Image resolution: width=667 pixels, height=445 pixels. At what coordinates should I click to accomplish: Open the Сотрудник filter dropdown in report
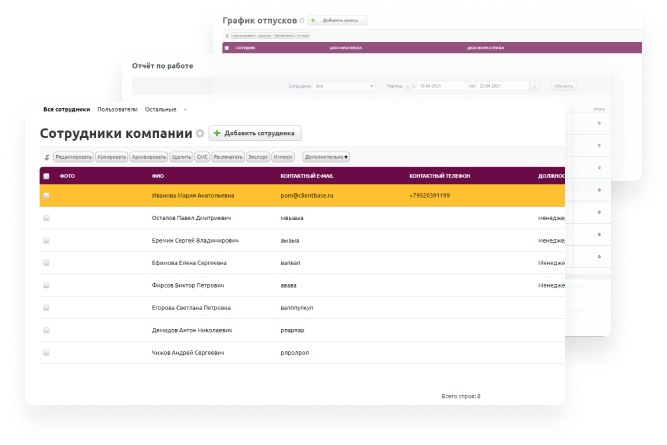pos(344,86)
